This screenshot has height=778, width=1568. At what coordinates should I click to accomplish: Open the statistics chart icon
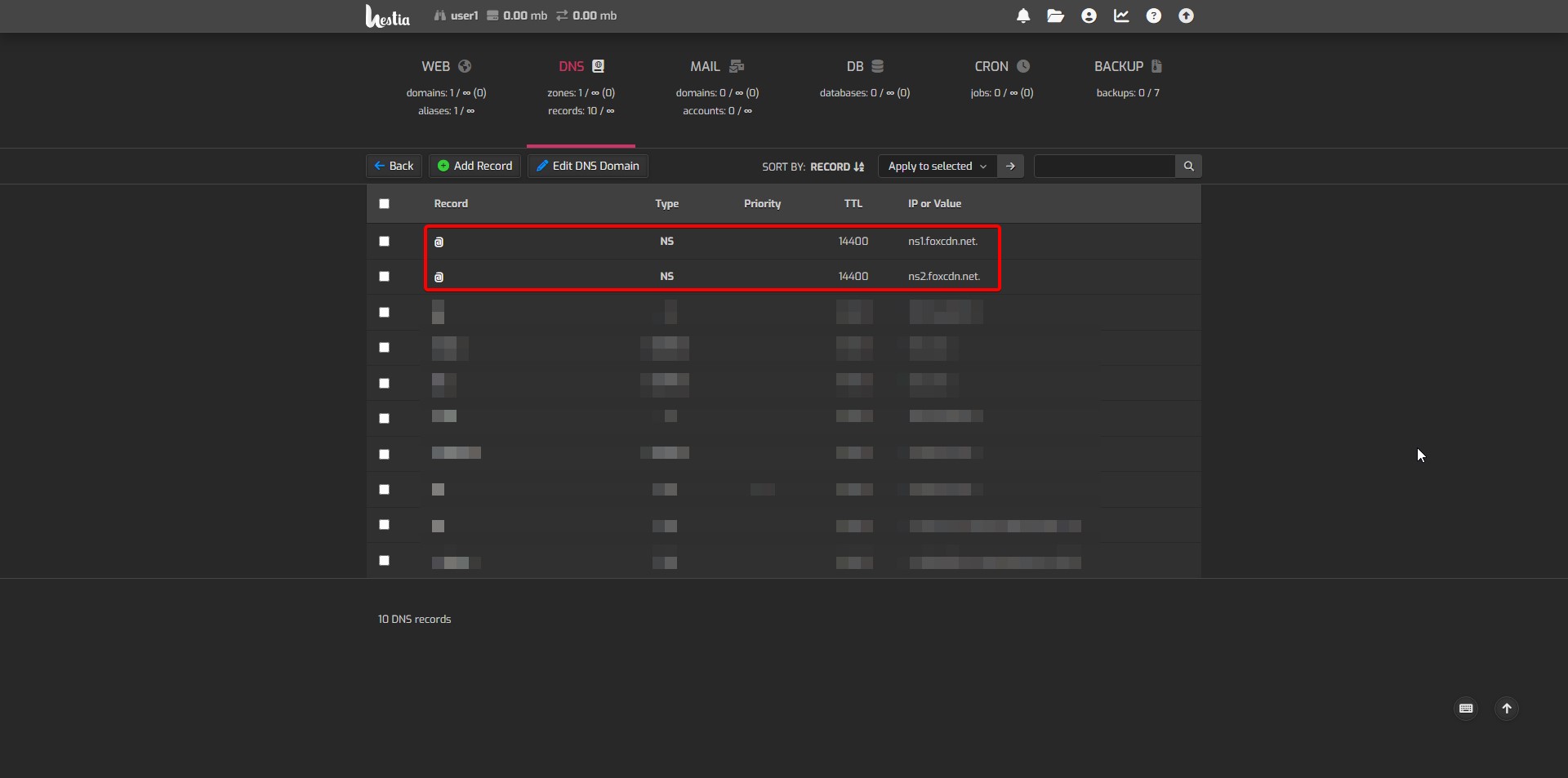[1121, 16]
